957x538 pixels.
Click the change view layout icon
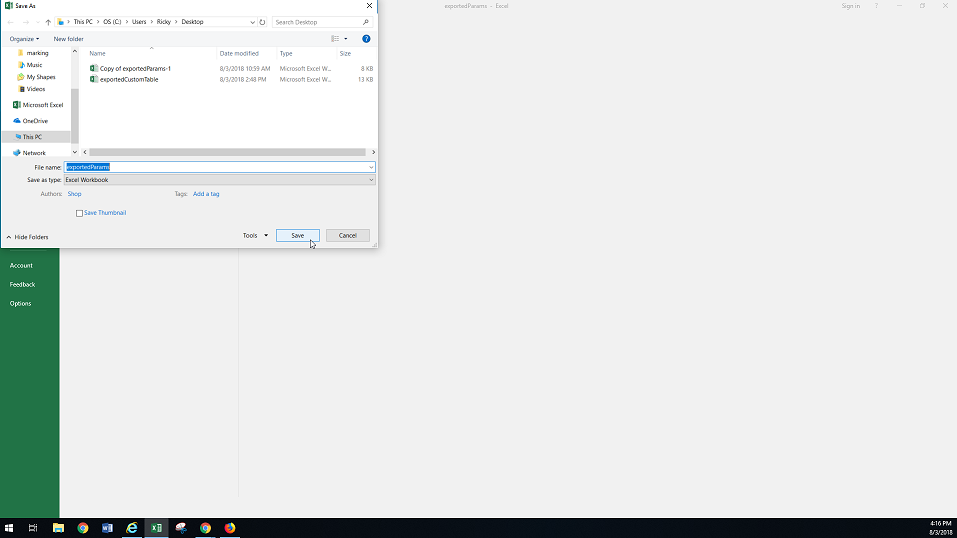[x=336, y=39]
